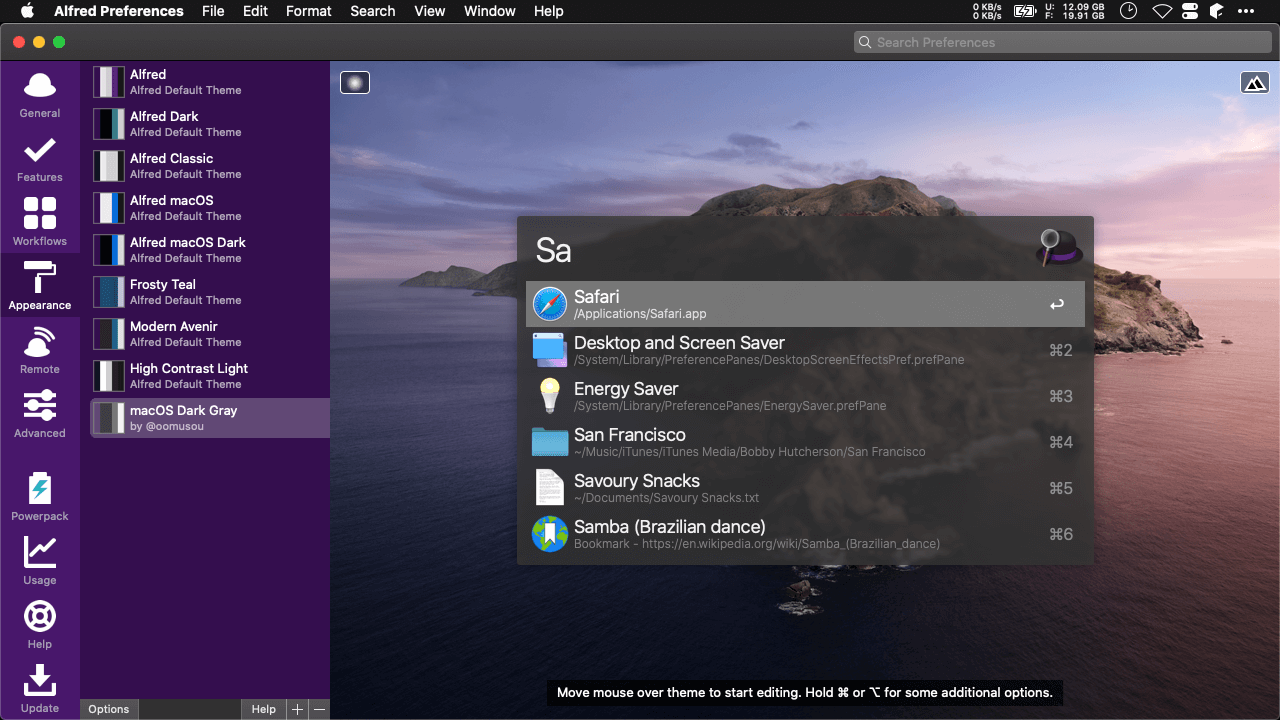Click the Safari result row title
1280x720 pixels.
[597, 297]
